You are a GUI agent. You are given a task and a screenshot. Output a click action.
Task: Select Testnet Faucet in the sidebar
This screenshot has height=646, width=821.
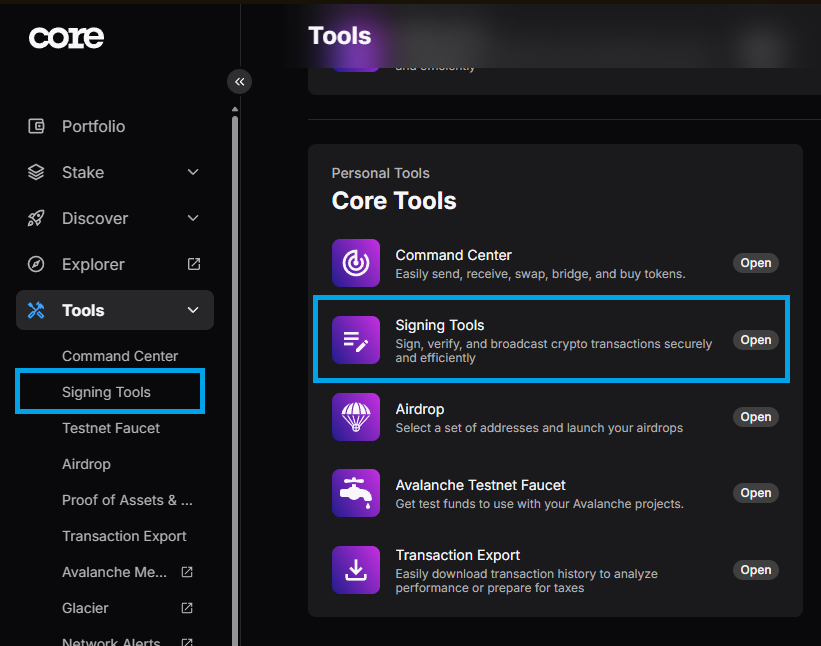[x=111, y=428]
